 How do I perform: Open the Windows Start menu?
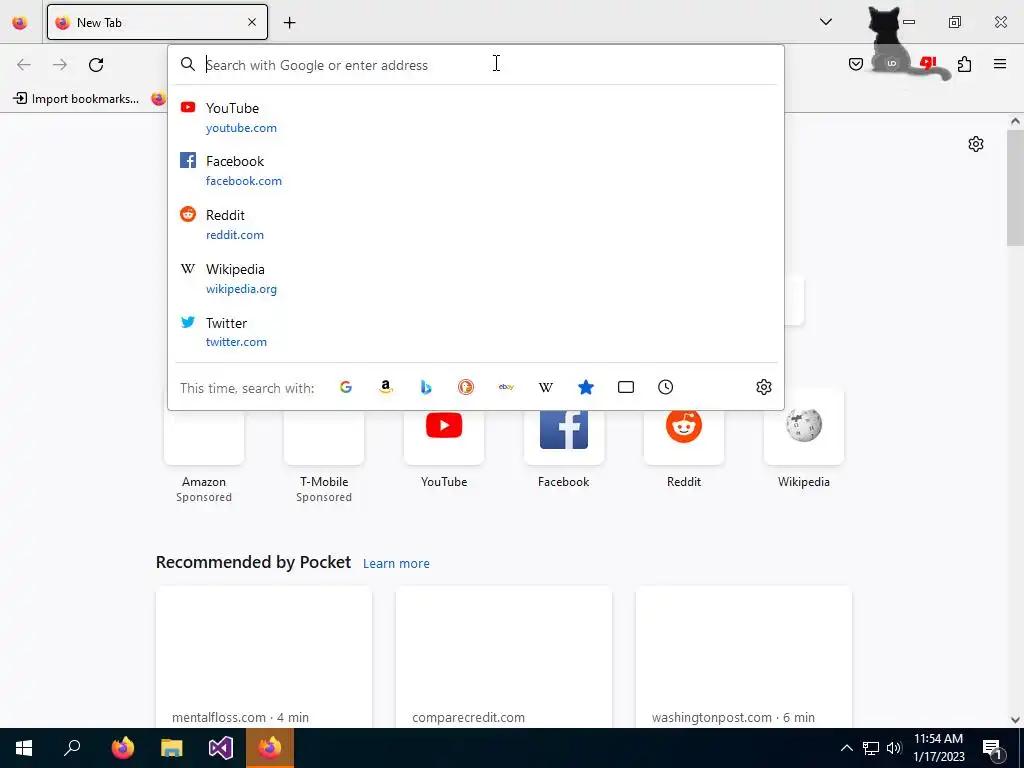24,748
